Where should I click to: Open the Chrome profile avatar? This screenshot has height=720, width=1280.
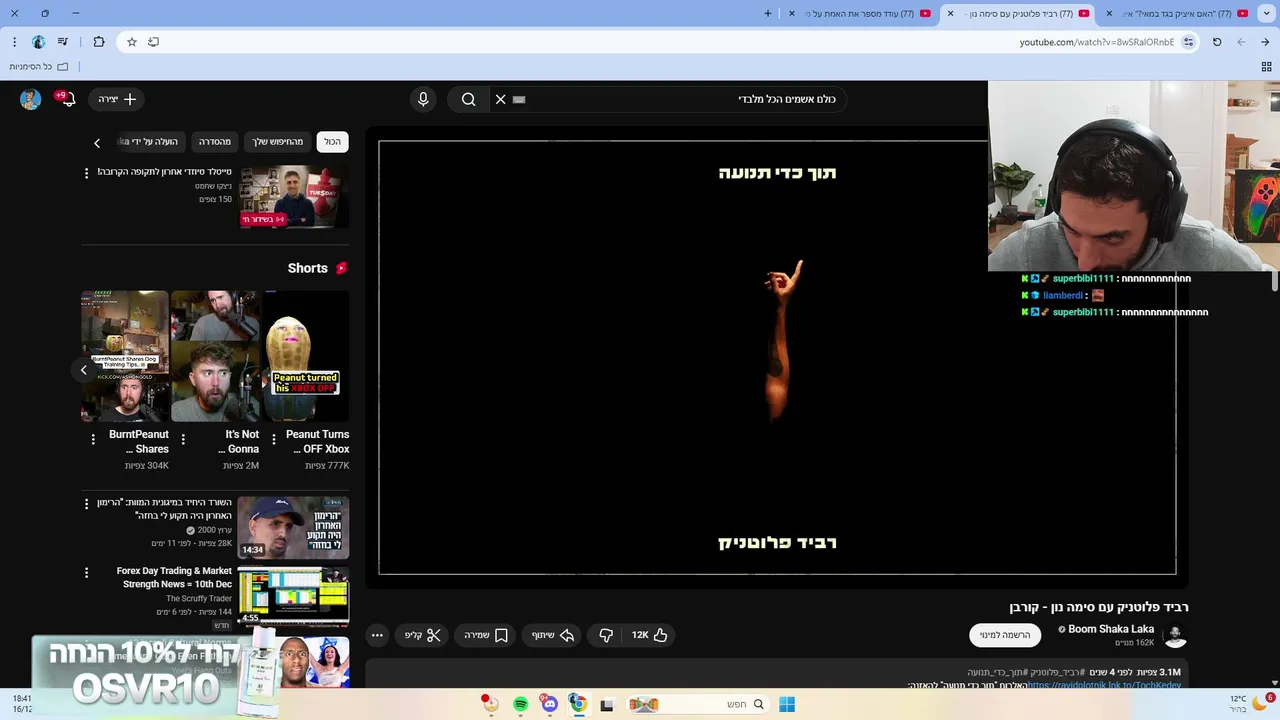coord(38,42)
